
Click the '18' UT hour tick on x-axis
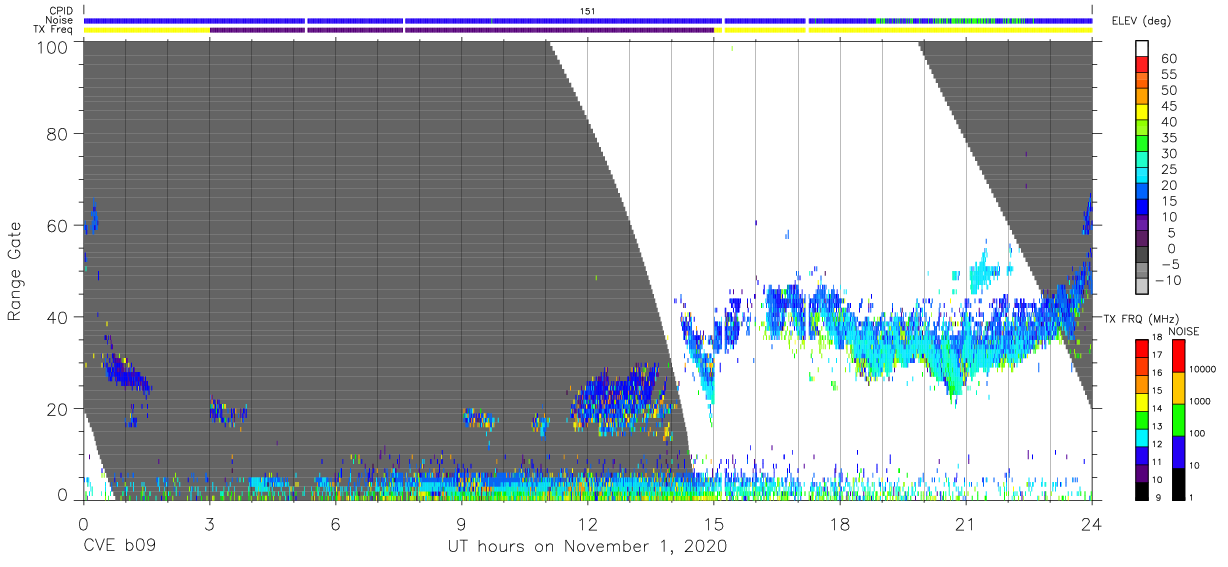coord(839,524)
